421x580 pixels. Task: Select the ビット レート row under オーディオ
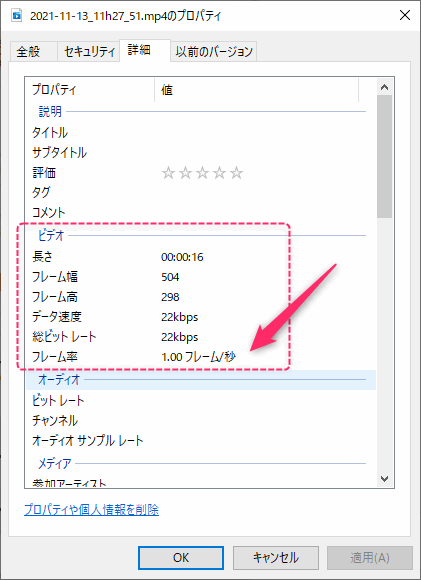[x=201, y=400]
